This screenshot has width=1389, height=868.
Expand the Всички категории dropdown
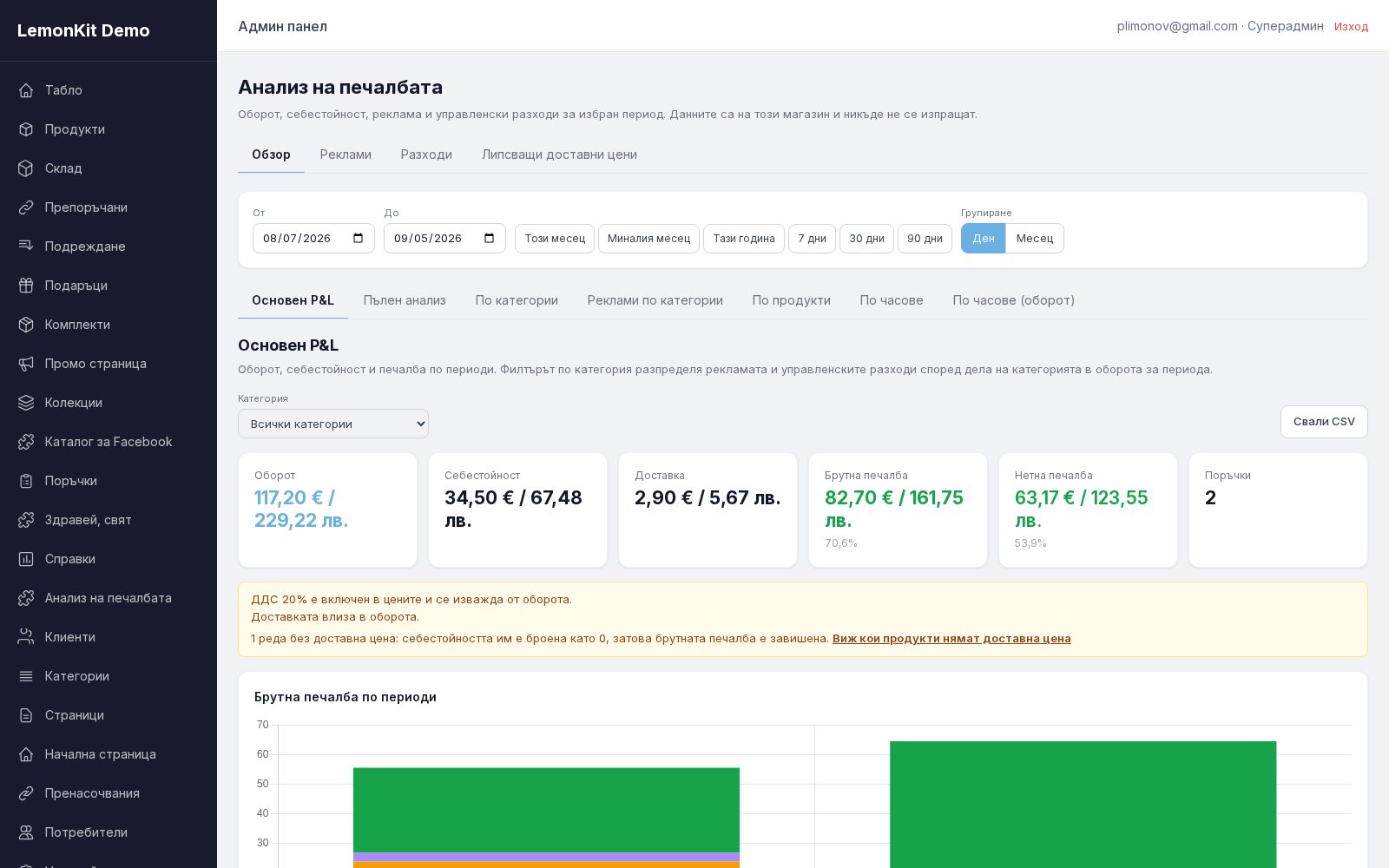[333, 424]
